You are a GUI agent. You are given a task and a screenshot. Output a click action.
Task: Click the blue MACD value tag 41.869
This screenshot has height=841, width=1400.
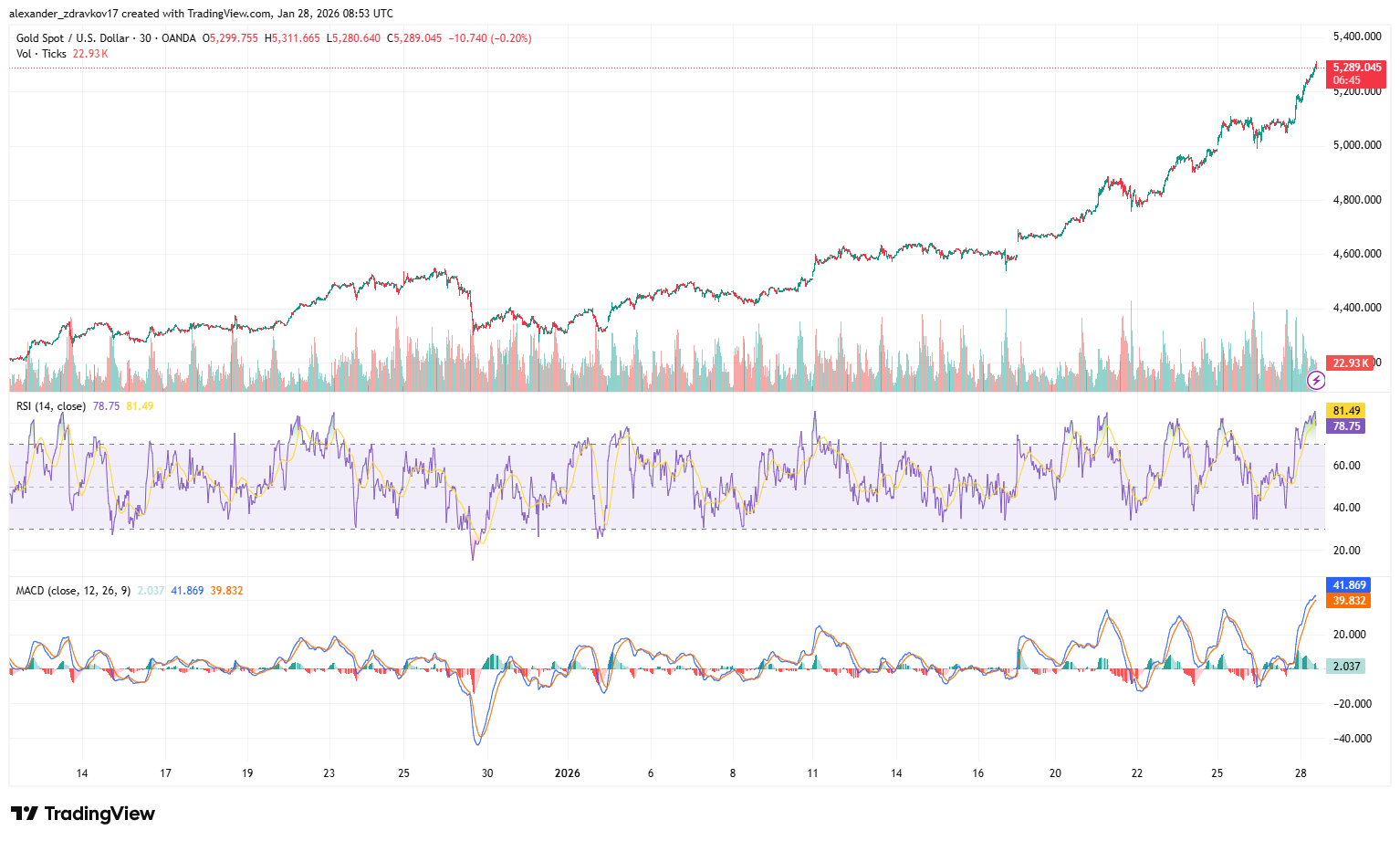[x=1349, y=585]
